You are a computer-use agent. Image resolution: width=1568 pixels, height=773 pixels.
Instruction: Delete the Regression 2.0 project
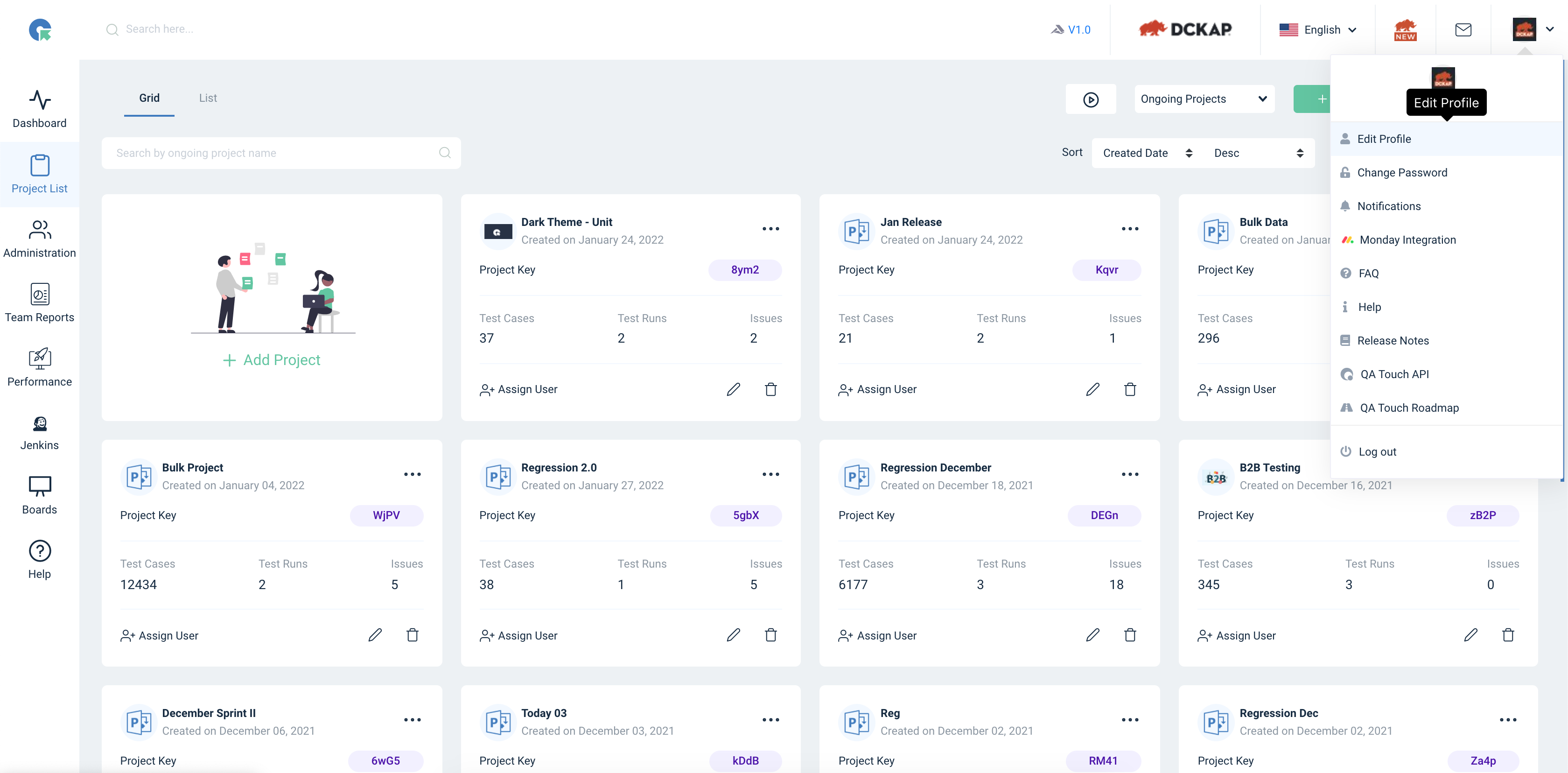pos(770,635)
